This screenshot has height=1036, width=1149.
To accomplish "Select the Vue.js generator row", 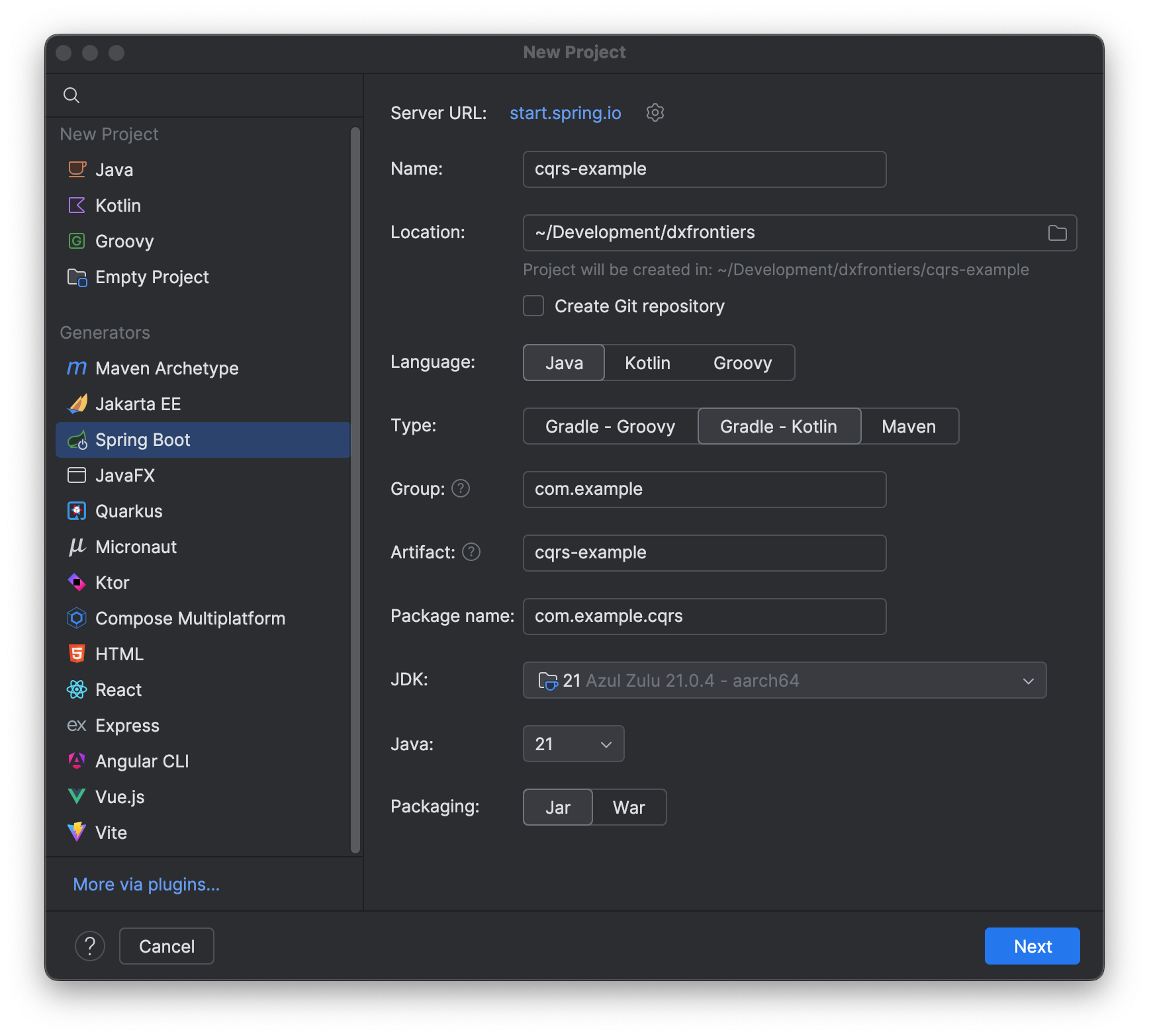I will click(203, 797).
